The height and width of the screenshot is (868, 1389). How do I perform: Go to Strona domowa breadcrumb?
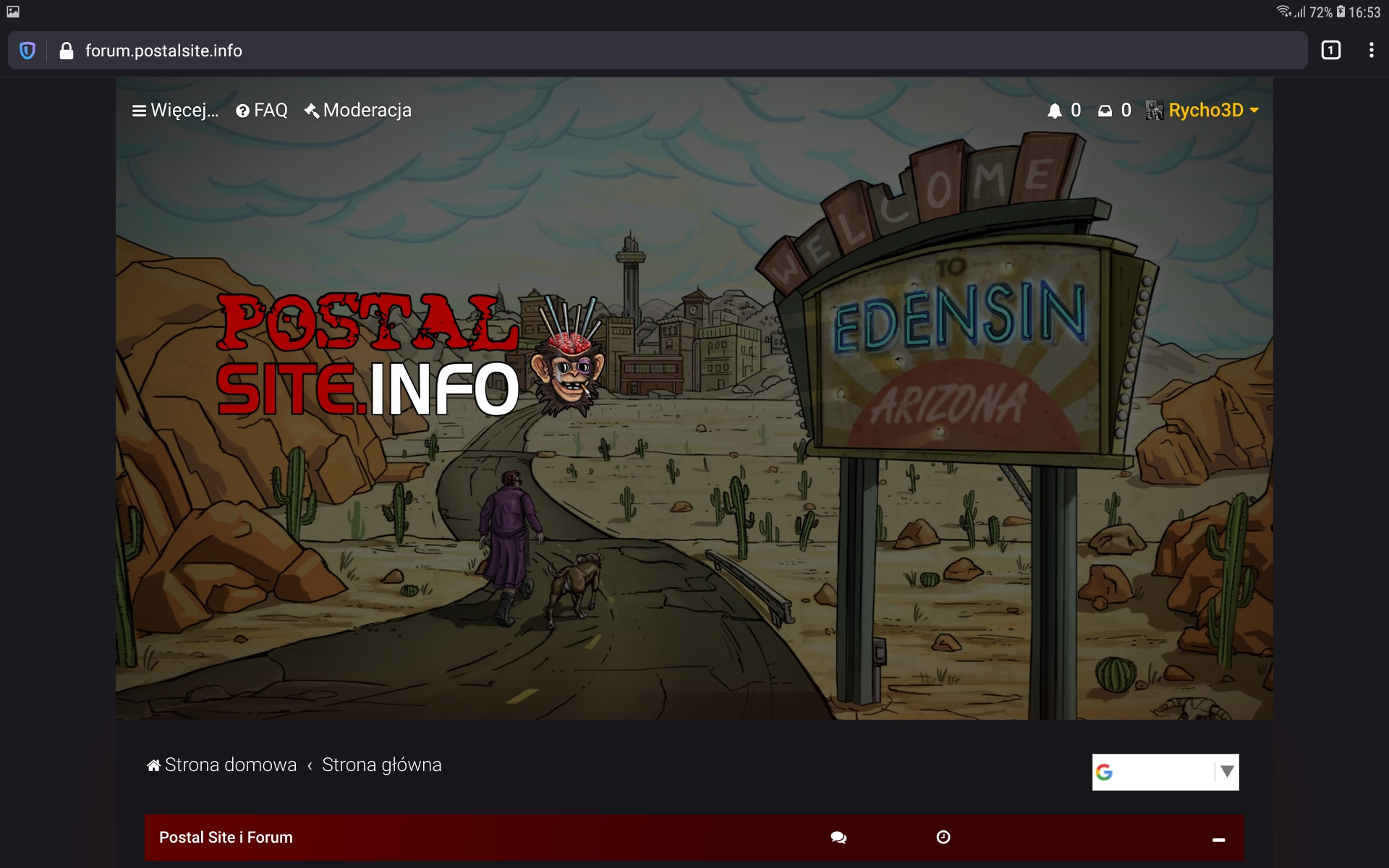point(222,765)
